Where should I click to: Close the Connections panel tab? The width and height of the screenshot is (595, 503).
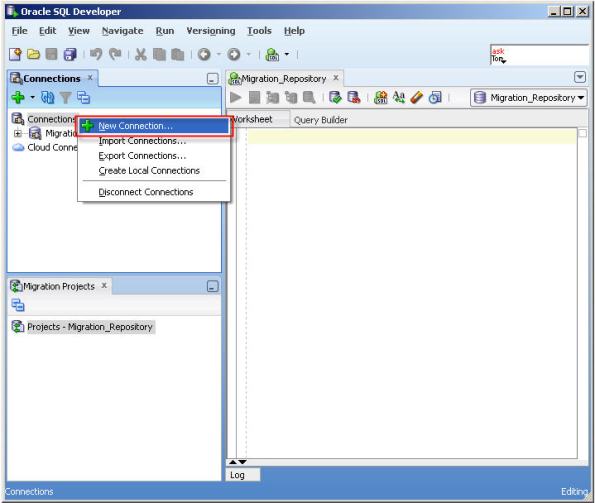point(90,77)
